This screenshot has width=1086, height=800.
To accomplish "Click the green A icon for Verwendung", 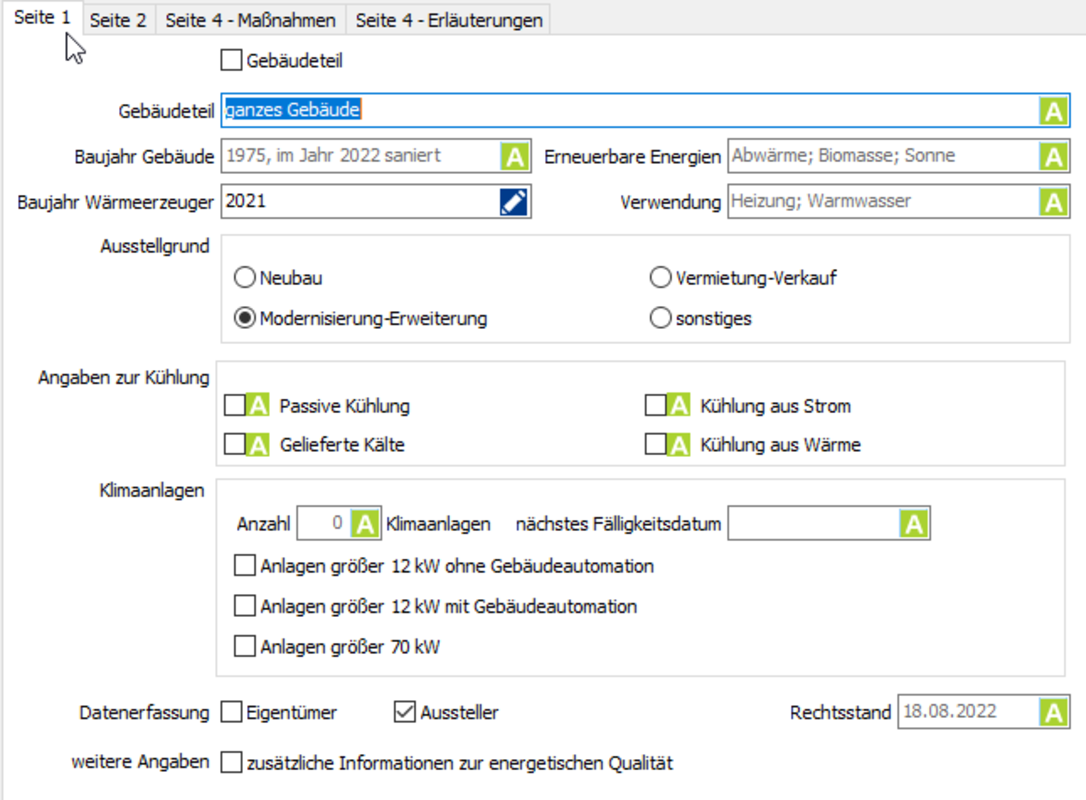I will pyautogui.click(x=1053, y=202).
